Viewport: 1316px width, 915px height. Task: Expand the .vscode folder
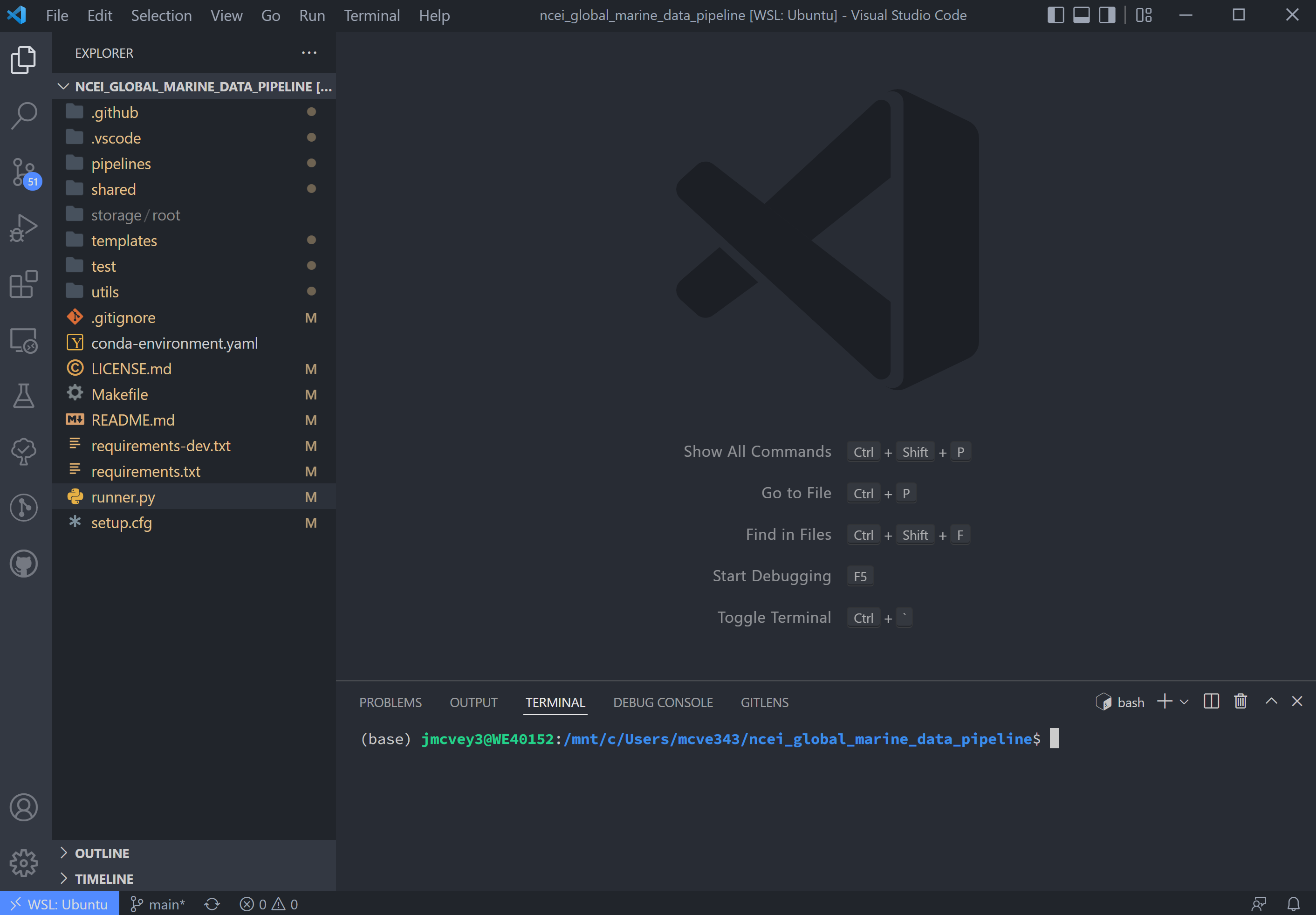click(x=194, y=138)
